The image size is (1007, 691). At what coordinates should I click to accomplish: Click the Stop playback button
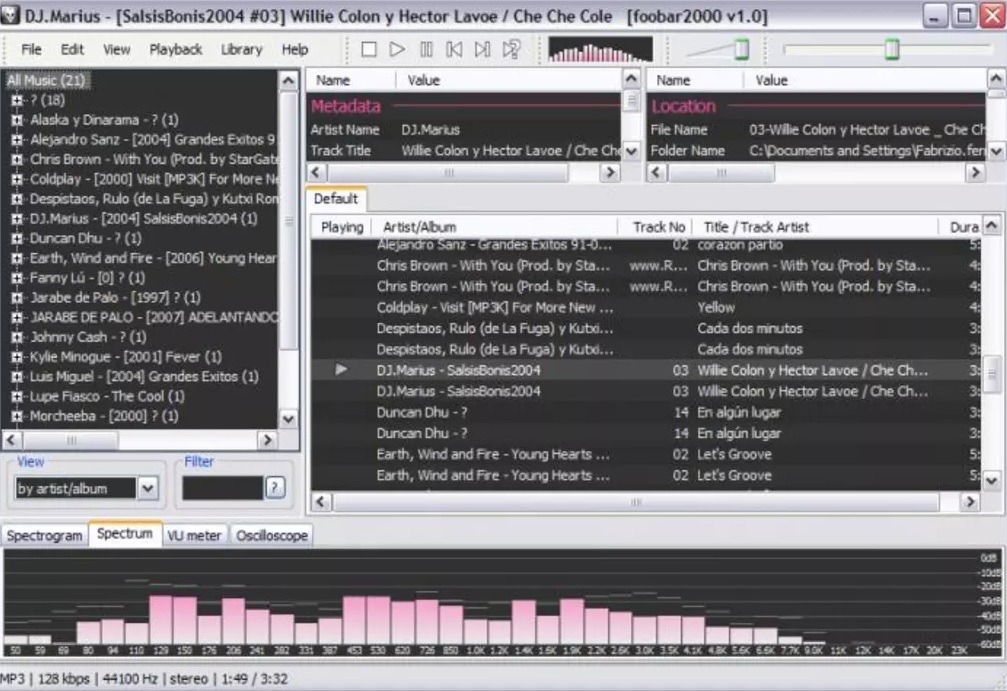[369, 49]
